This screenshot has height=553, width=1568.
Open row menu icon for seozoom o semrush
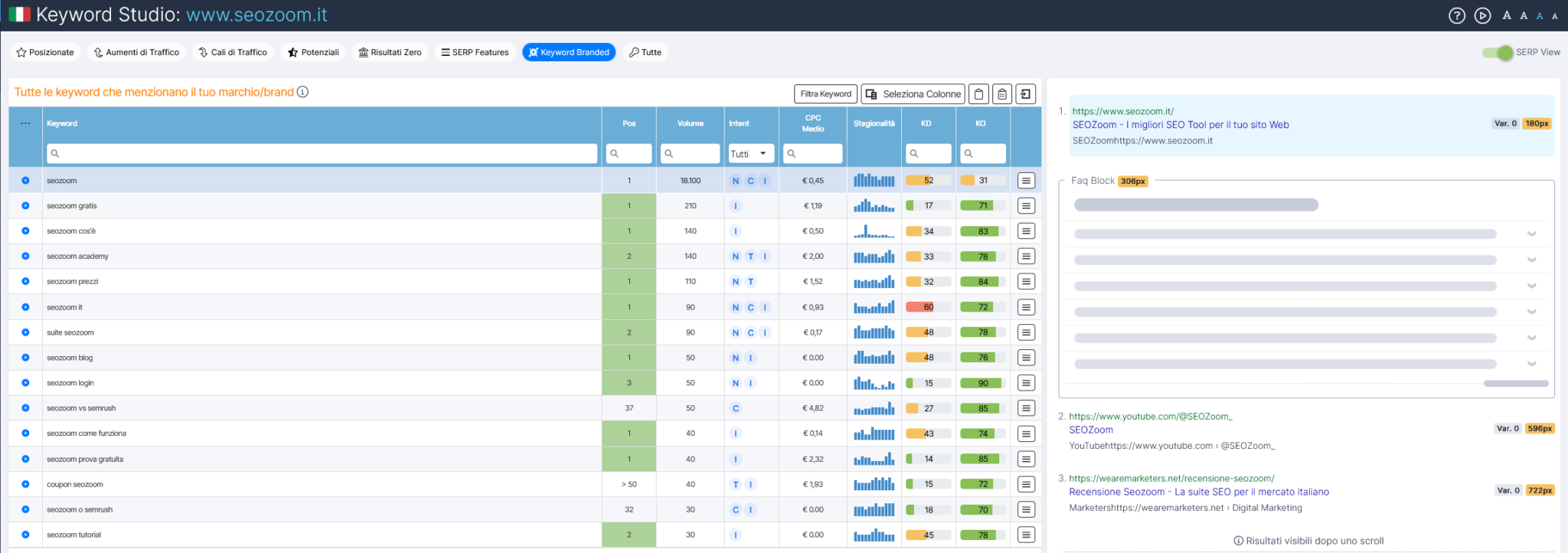point(1026,509)
